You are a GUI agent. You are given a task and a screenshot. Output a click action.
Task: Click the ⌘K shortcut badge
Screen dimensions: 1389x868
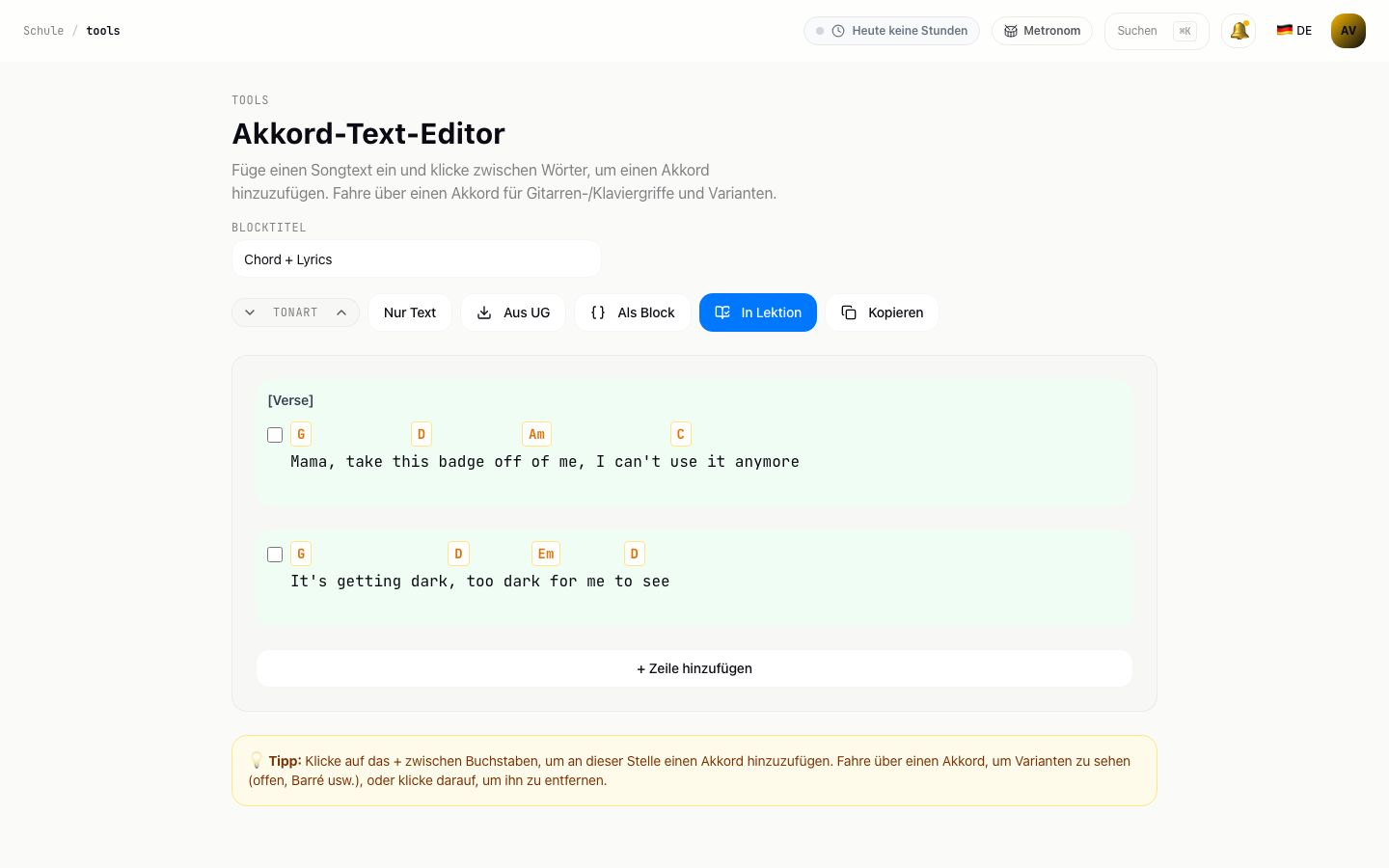tap(1185, 31)
